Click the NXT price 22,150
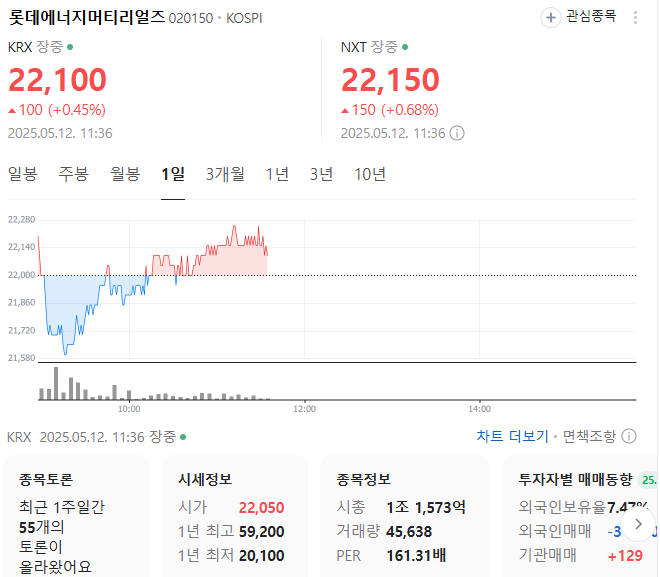Screen dimensions: 660x577 coord(391,80)
